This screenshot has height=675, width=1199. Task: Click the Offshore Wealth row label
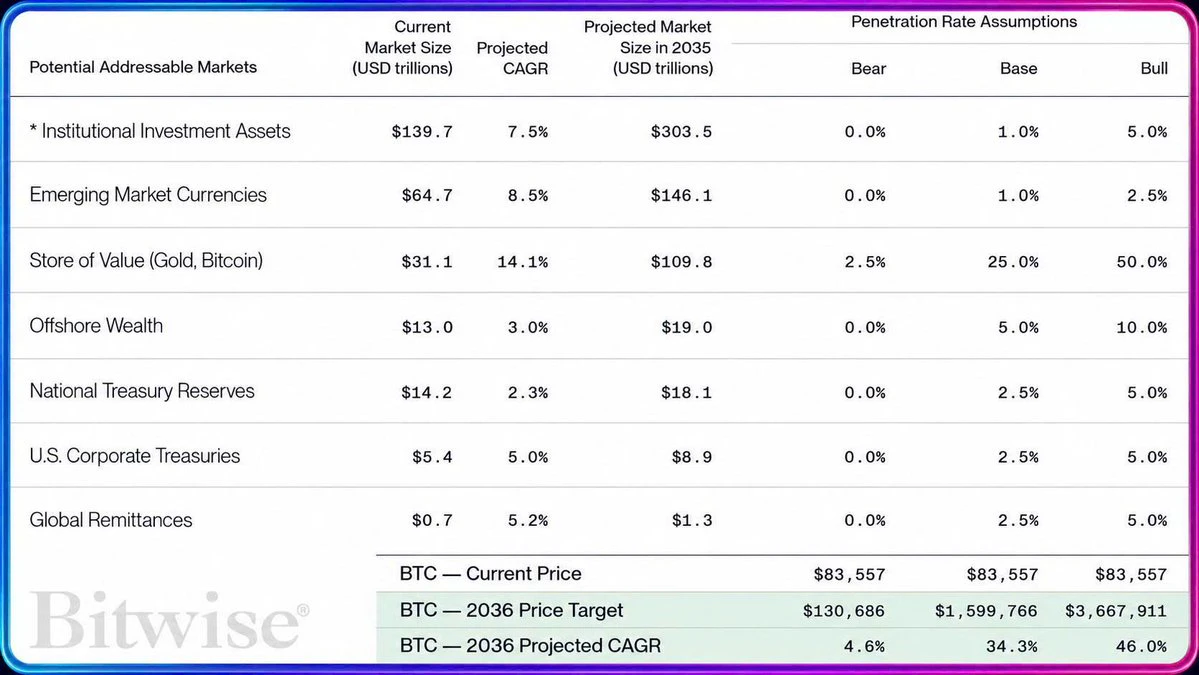[x=96, y=326]
